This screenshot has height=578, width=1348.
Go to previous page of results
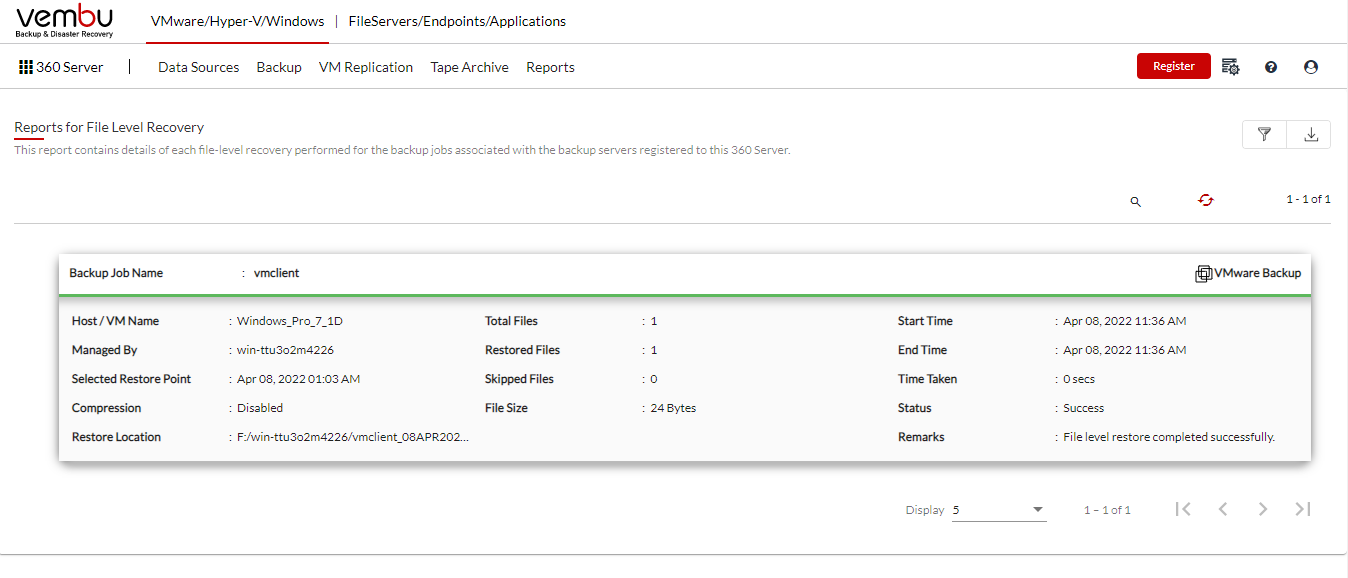1222,509
